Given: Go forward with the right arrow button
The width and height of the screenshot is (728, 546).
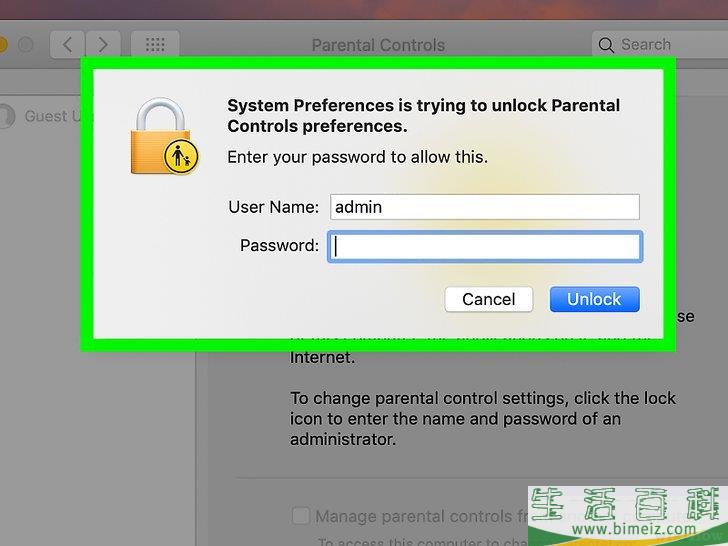Looking at the screenshot, I should (103, 44).
